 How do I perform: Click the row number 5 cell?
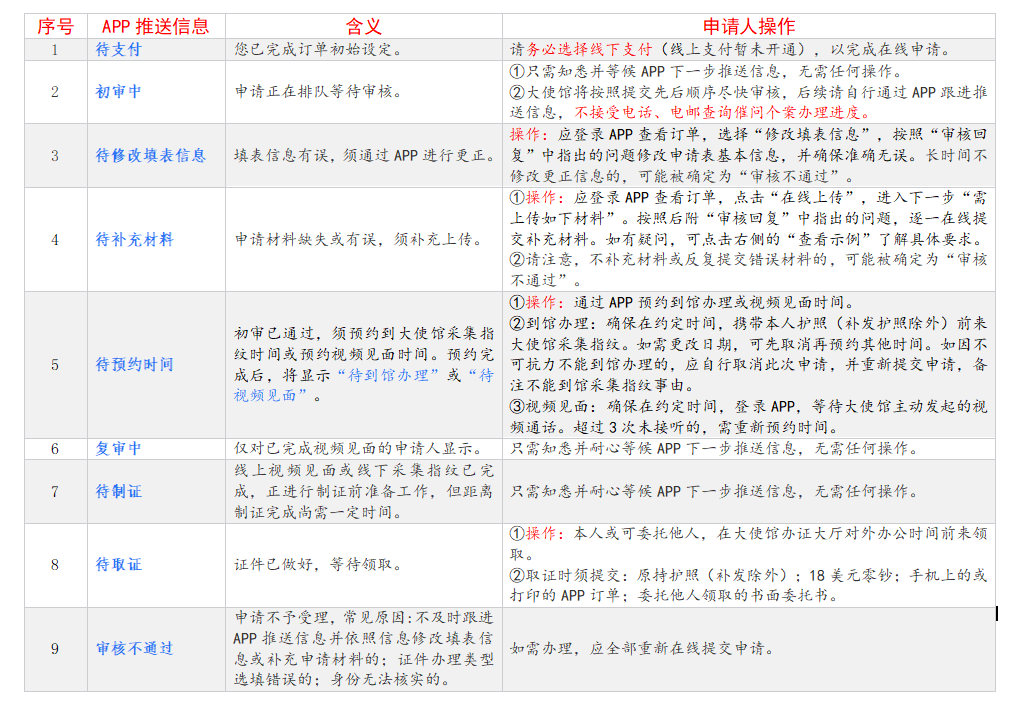[55, 365]
